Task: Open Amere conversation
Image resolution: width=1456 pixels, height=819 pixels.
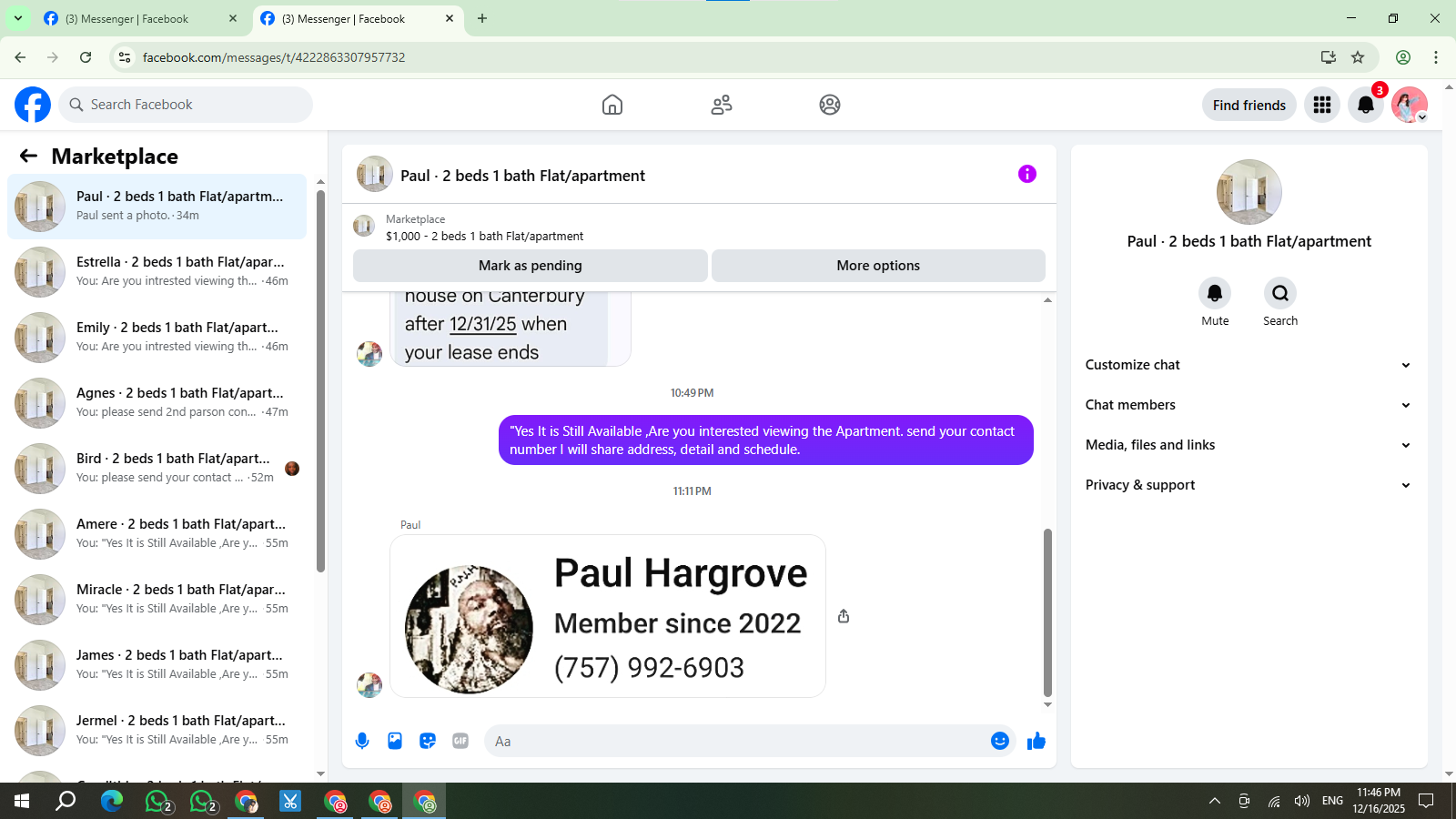Action: pyautogui.click(x=157, y=534)
